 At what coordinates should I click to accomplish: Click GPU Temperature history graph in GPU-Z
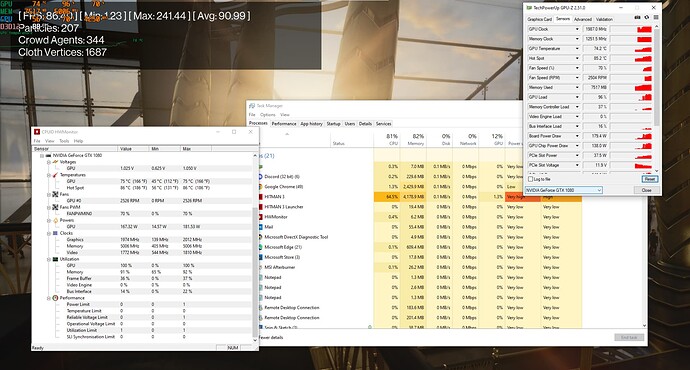pos(631,48)
